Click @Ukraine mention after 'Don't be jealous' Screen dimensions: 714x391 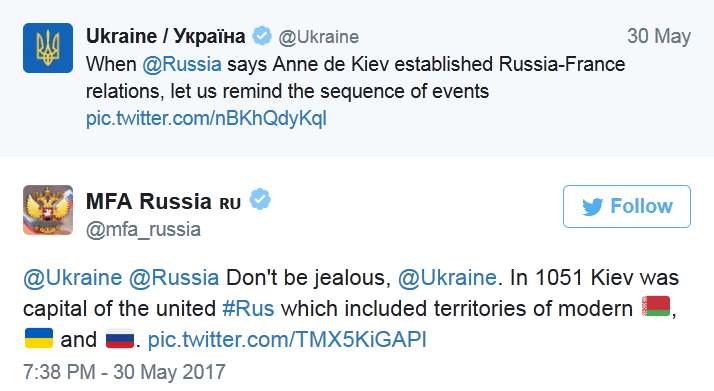(x=447, y=278)
